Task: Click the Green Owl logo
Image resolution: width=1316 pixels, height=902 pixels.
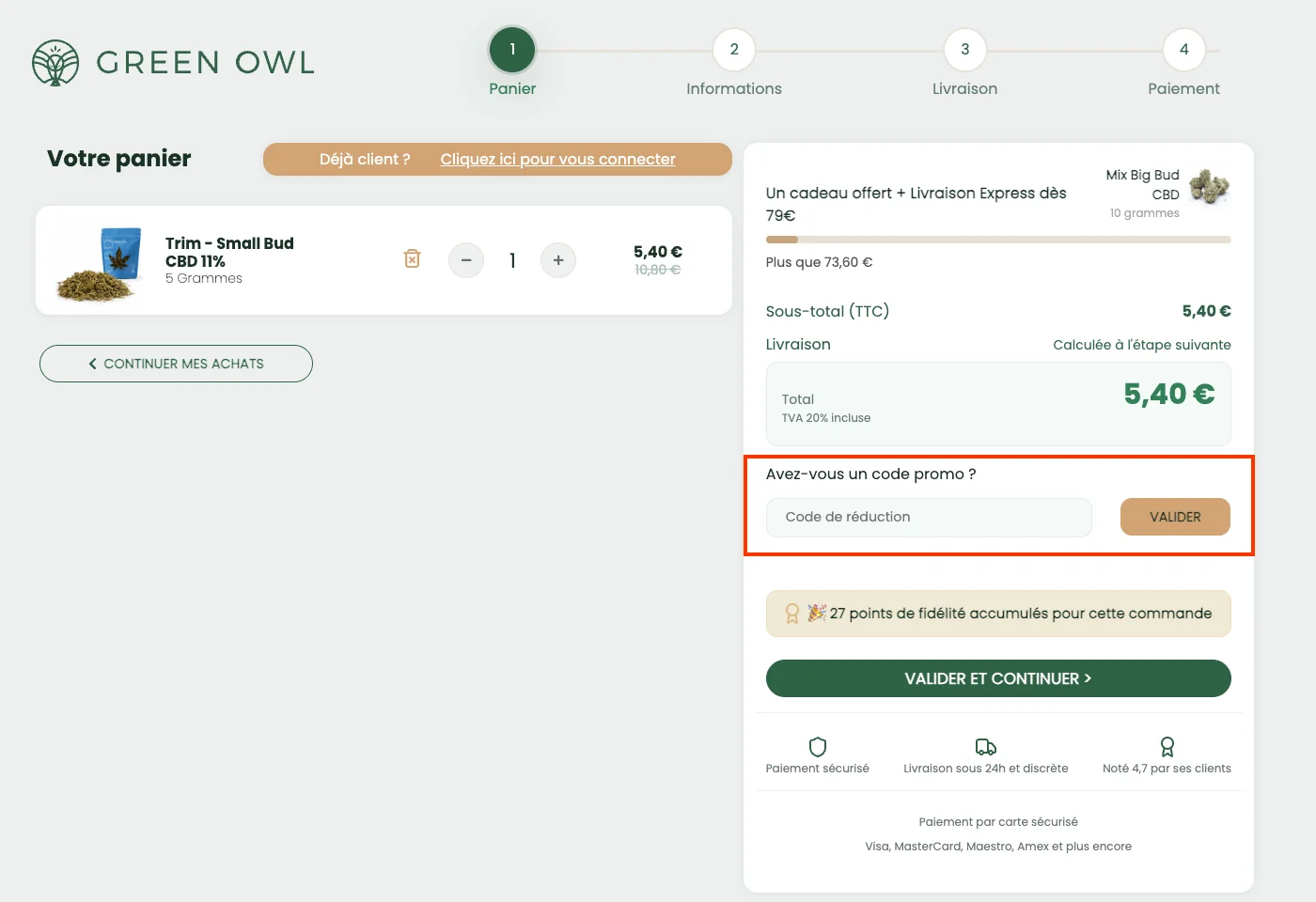Action: click(174, 63)
